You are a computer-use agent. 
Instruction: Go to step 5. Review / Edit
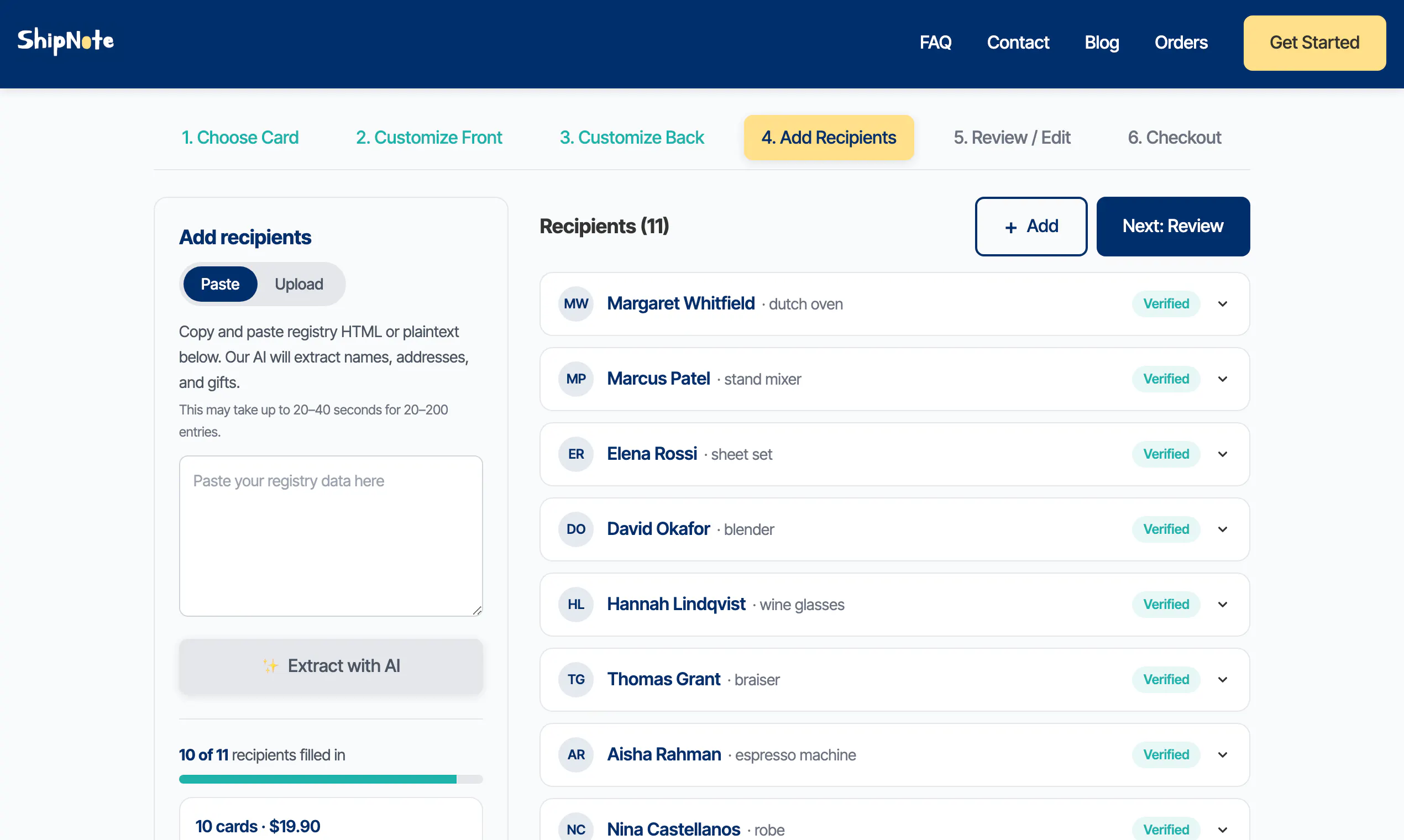pyautogui.click(x=1012, y=138)
